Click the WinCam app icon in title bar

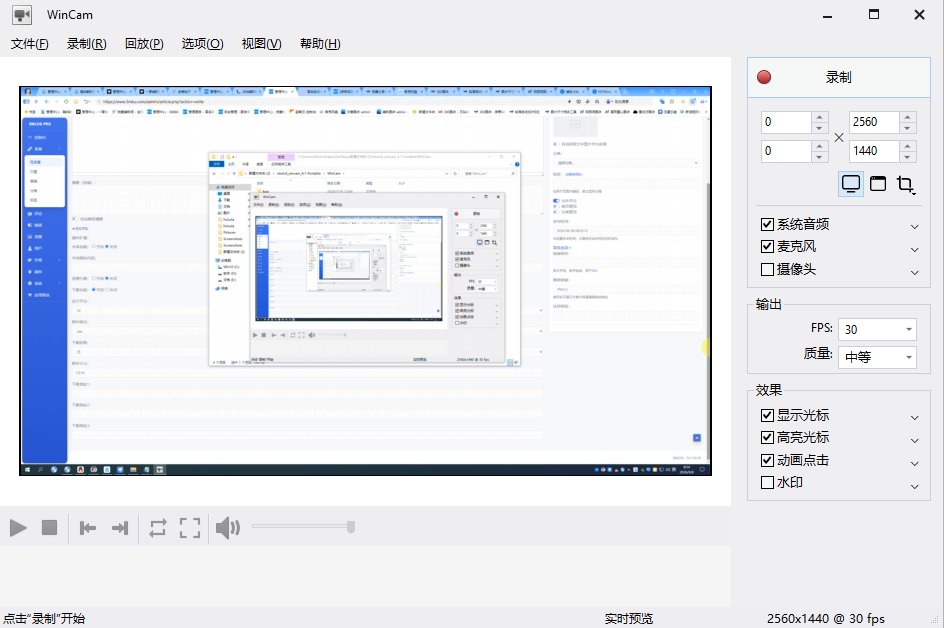pyautogui.click(x=22, y=14)
